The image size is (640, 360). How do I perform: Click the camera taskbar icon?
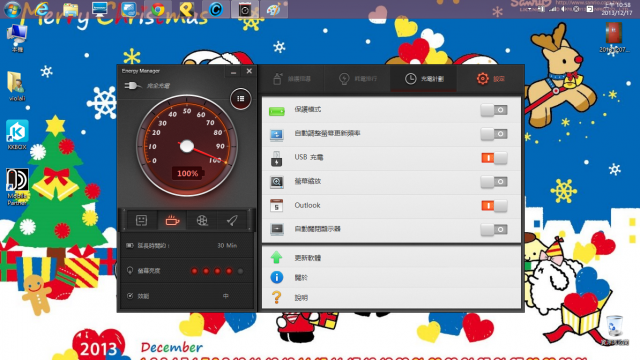point(245,9)
